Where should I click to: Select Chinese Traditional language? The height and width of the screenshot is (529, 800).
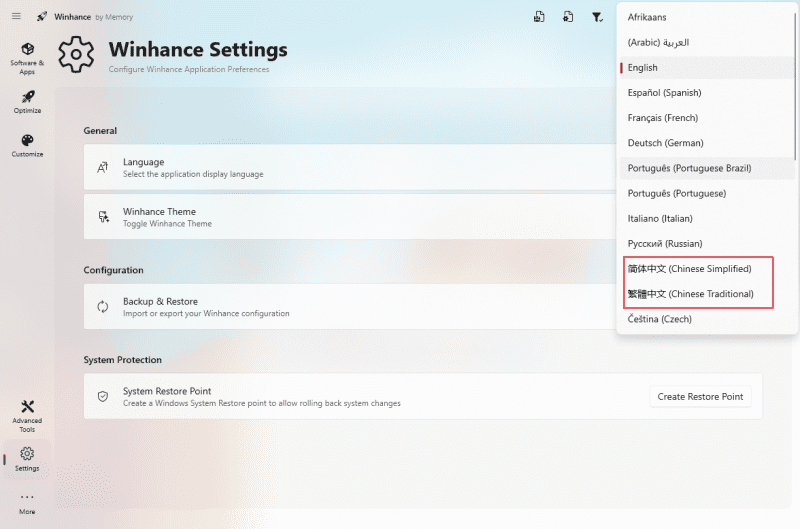(706, 294)
